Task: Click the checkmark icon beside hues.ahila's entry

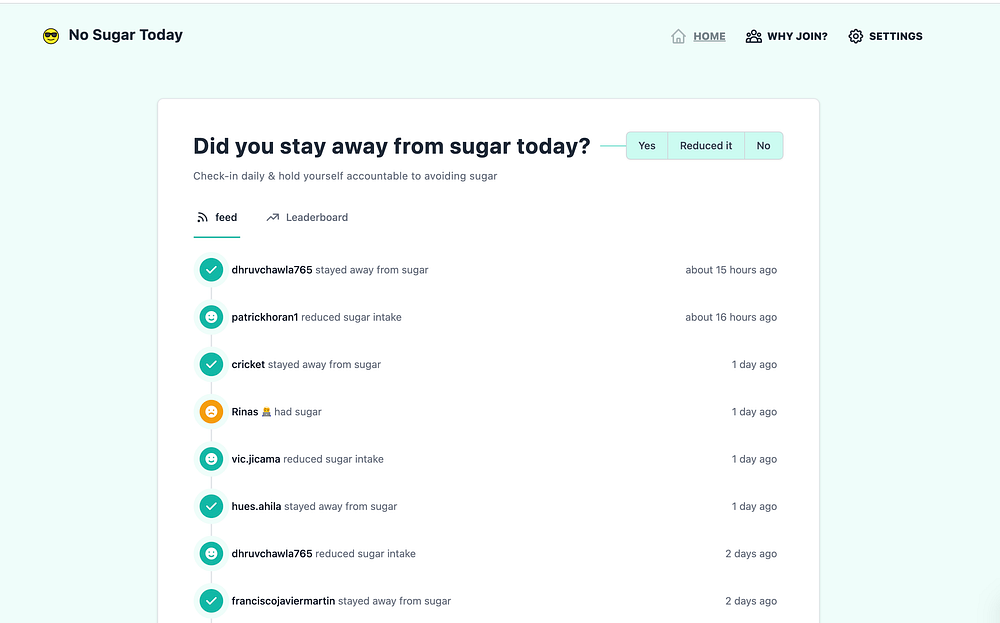Action: point(211,507)
